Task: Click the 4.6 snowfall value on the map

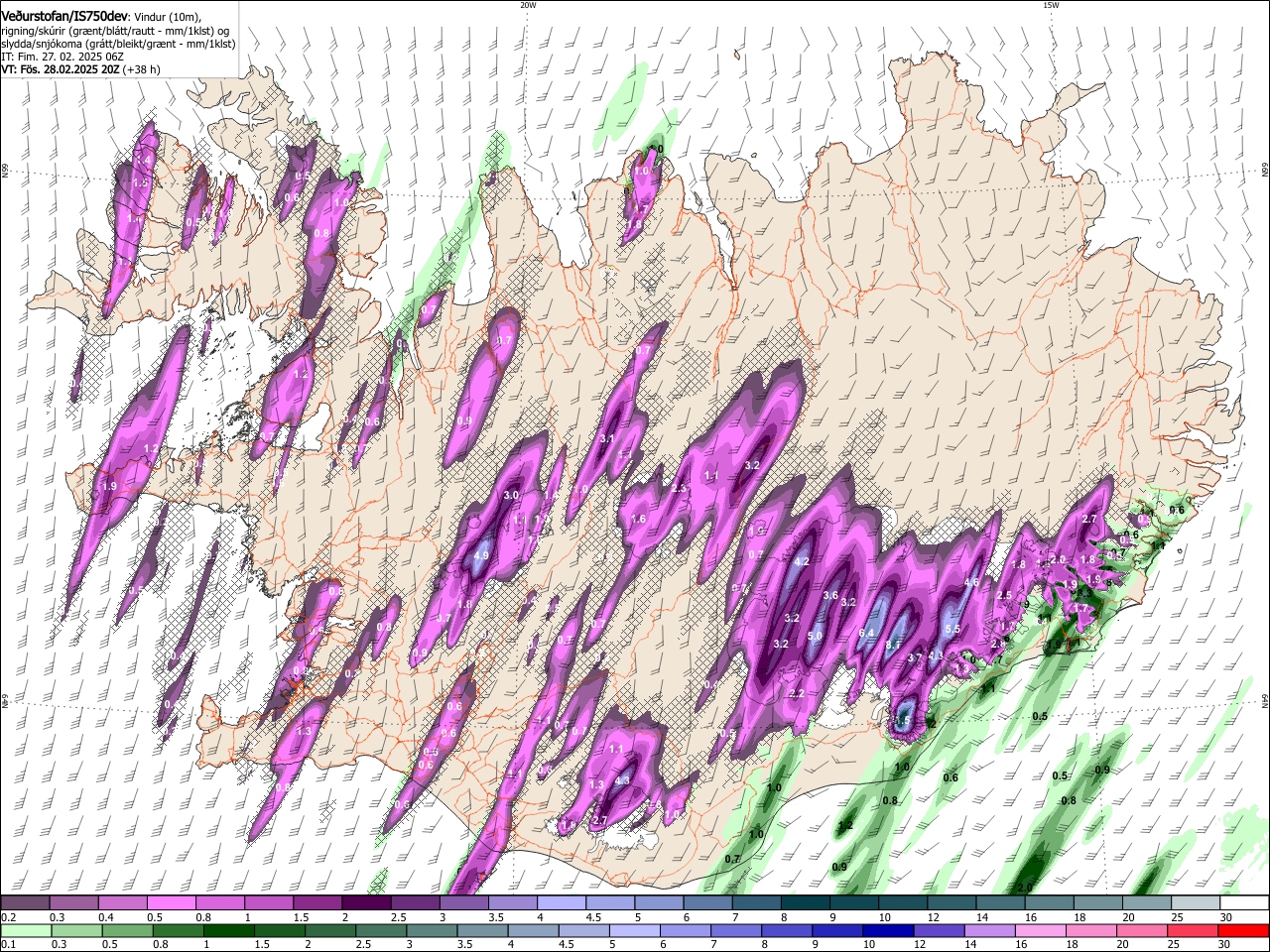Action: pos(971,582)
